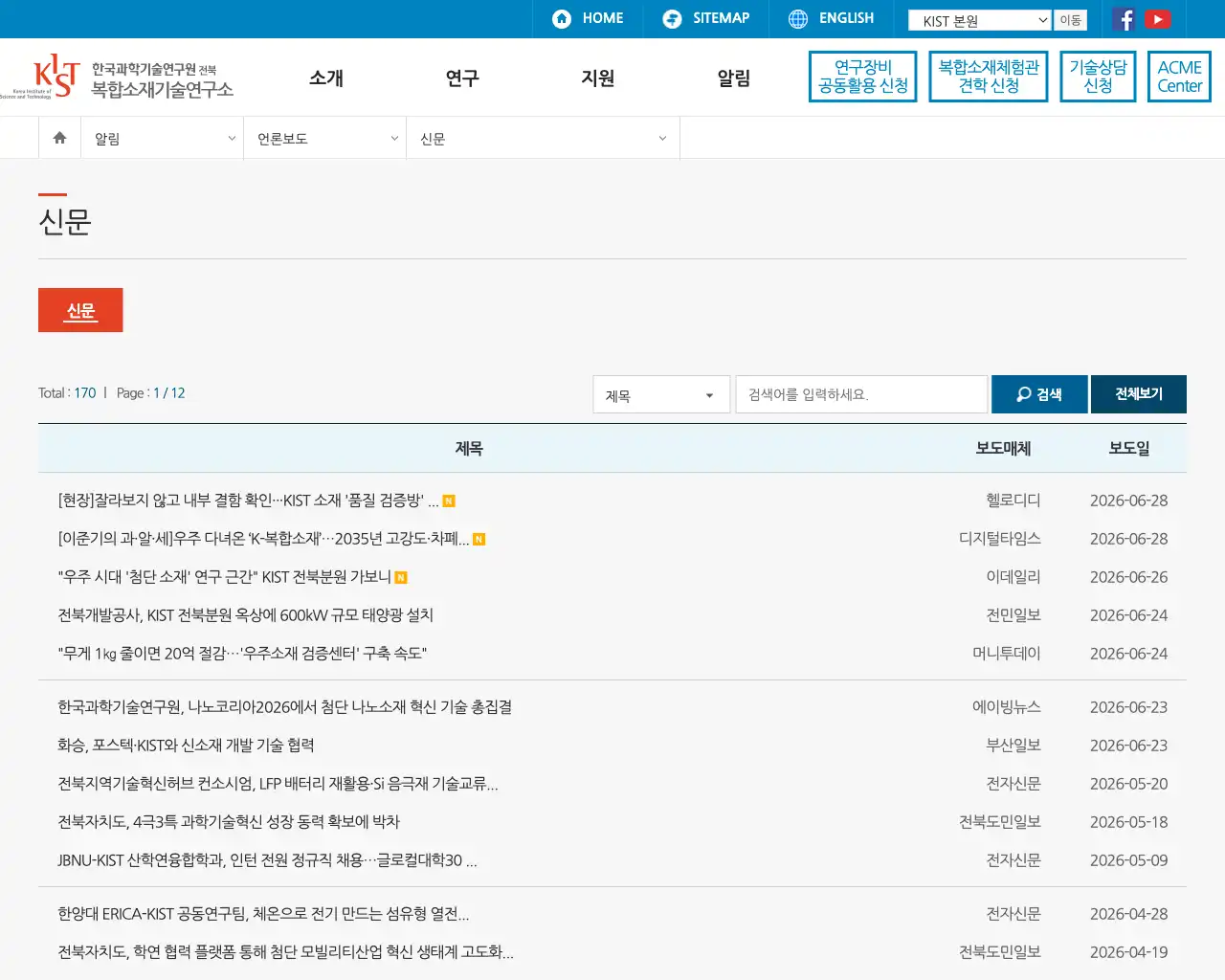Click the 헬로디디 media cell
The width and height of the screenshot is (1225, 980).
pos(1013,501)
